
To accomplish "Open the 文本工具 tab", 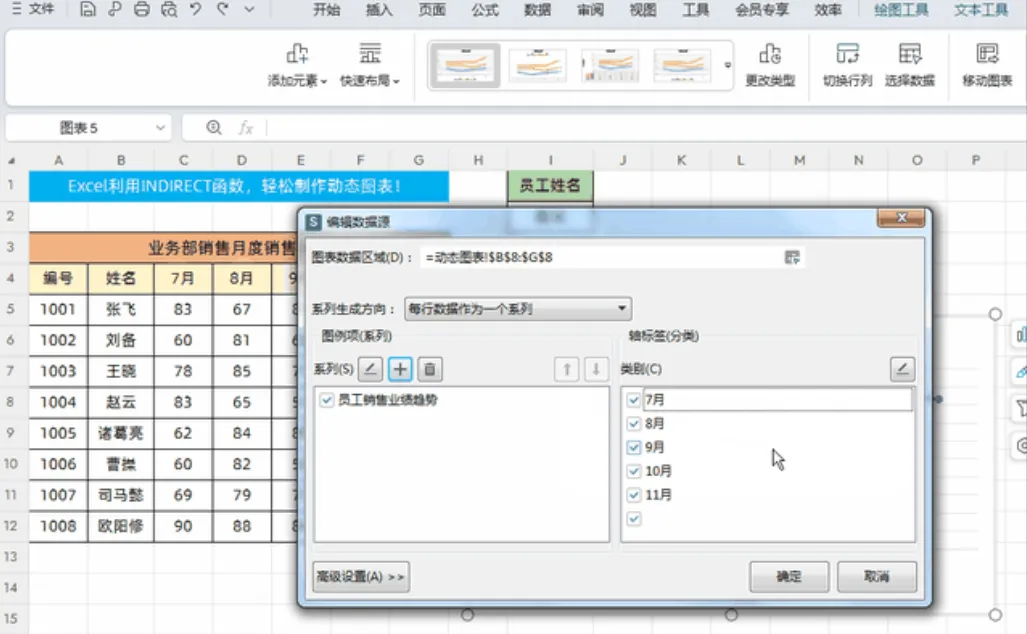I will click(x=980, y=10).
